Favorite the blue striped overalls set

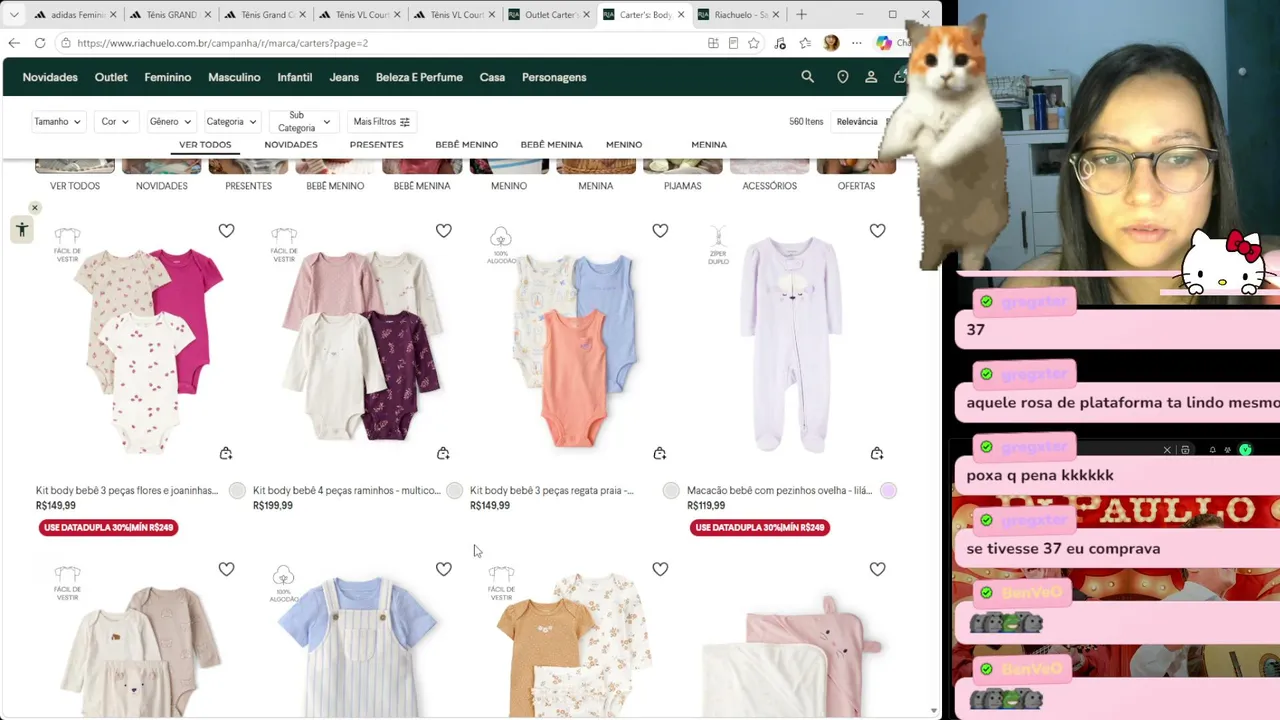(443, 569)
